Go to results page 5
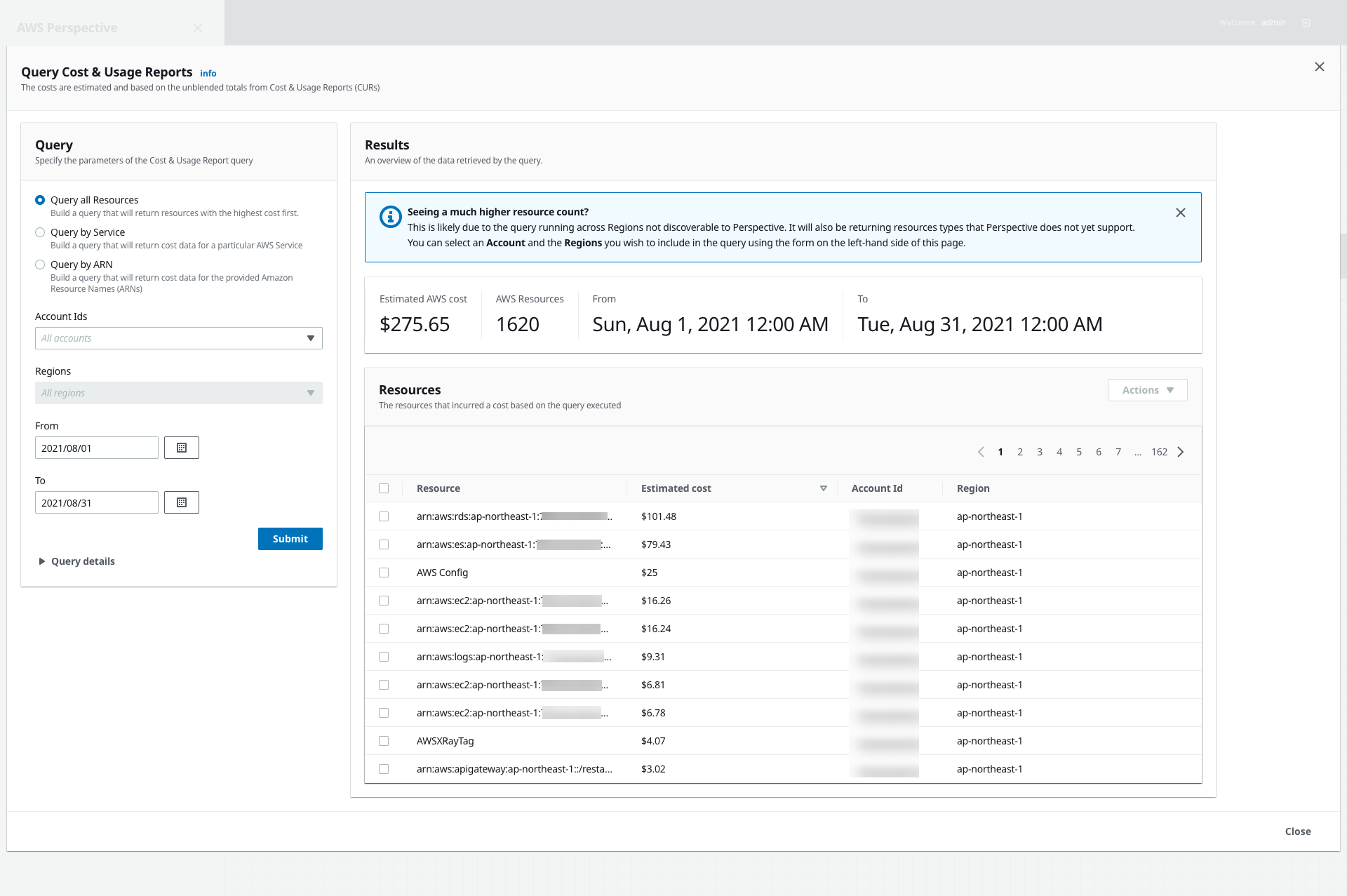This screenshot has height=896, width=1347. pyautogui.click(x=1079, y=452)
